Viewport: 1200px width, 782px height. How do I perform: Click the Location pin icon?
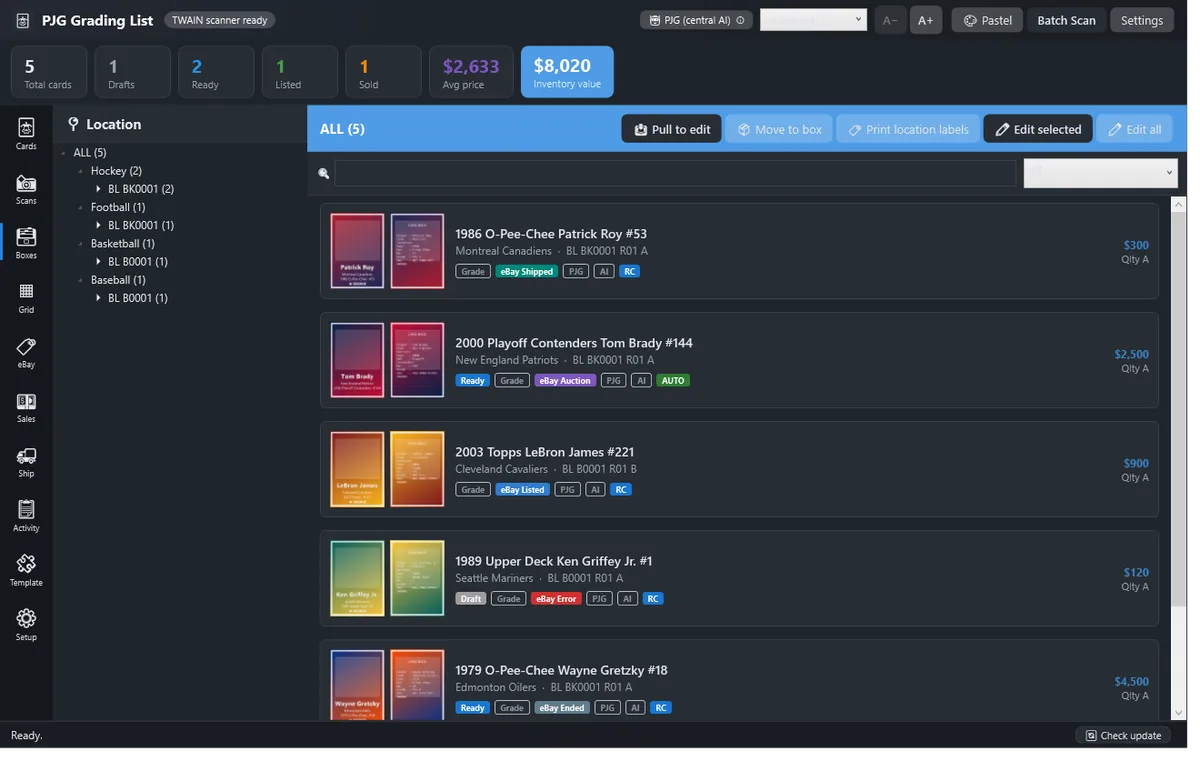pyautogui.click(x=73, y=124)
